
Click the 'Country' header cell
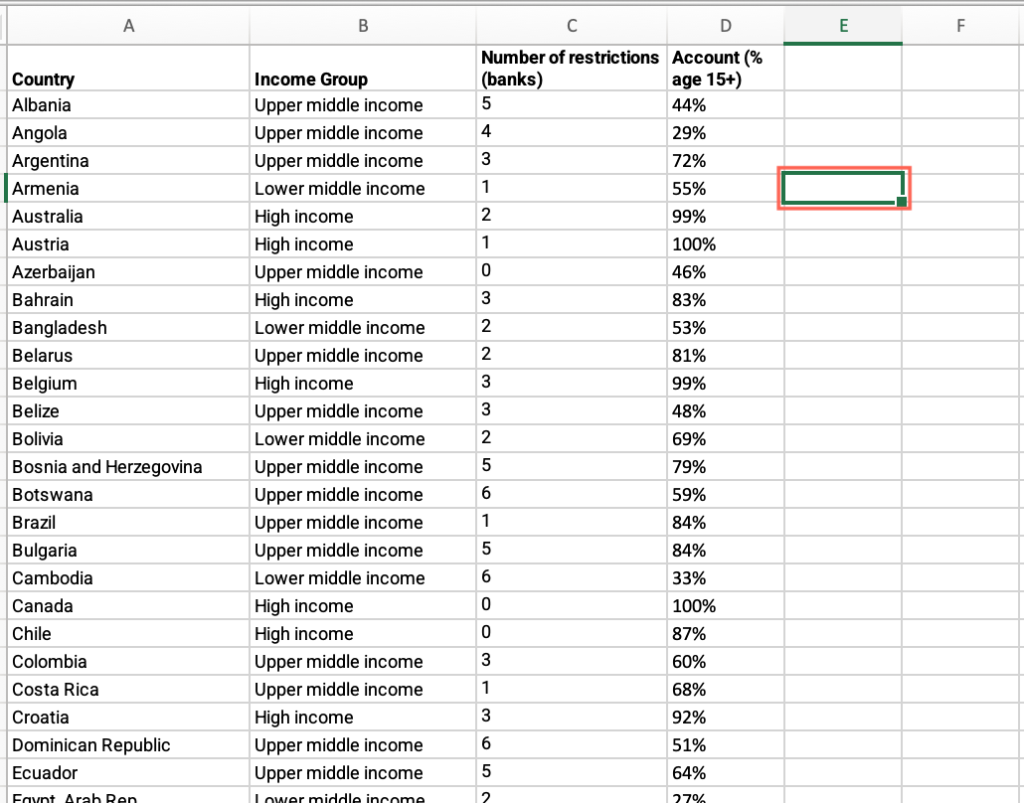[128, 68]
